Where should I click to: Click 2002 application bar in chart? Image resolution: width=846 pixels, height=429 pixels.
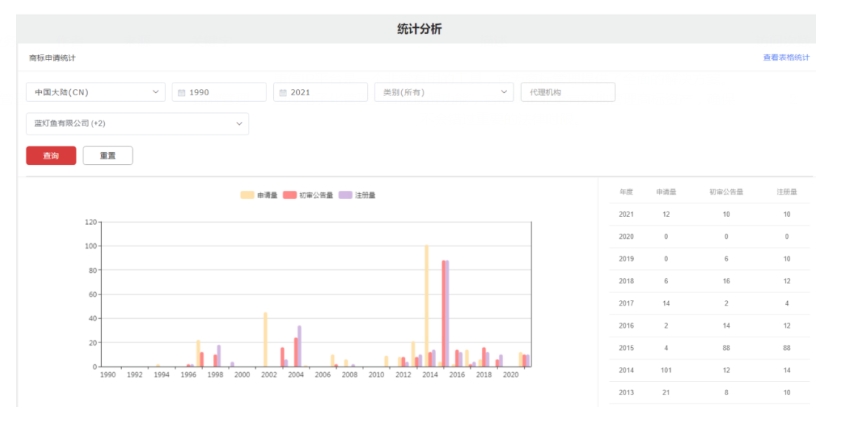(x=265, y=340)
